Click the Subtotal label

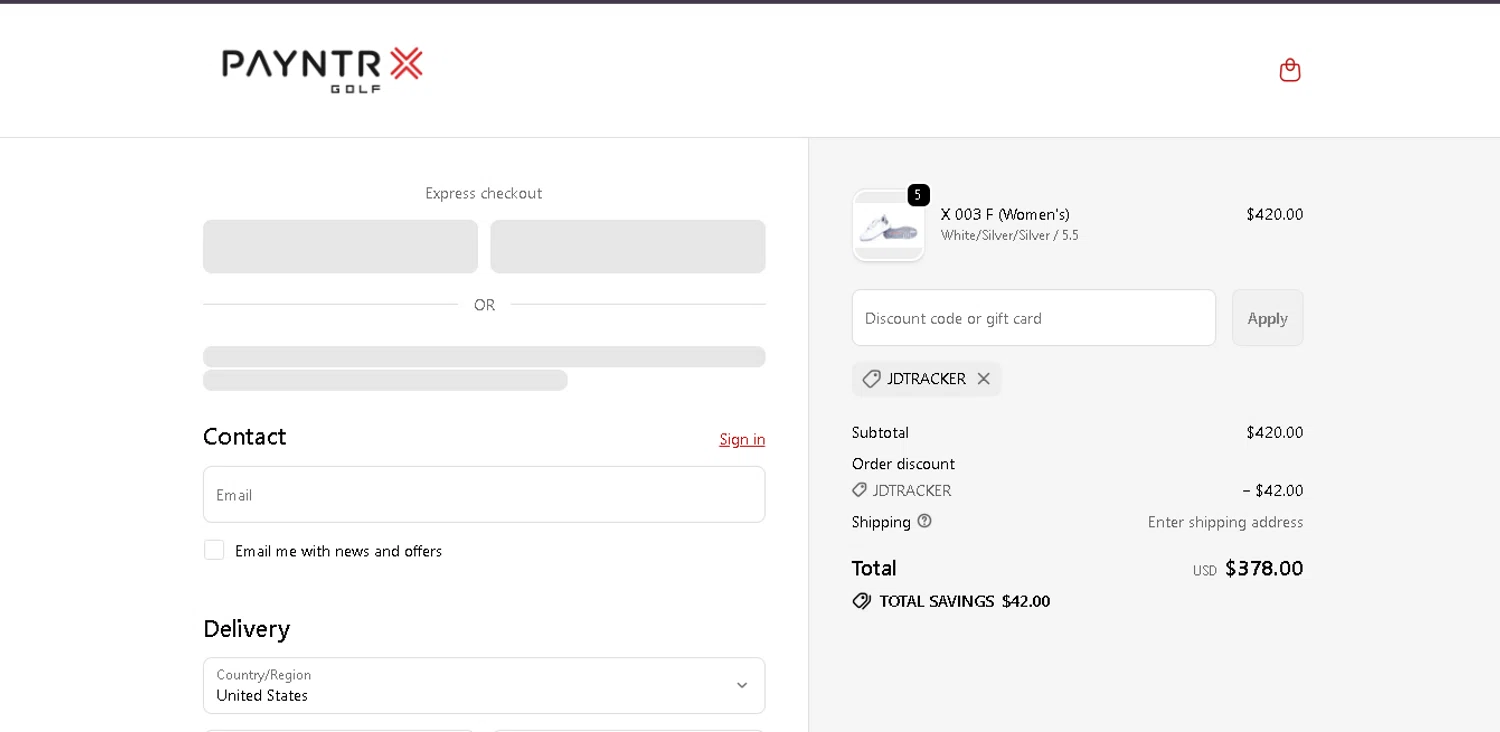880,432
